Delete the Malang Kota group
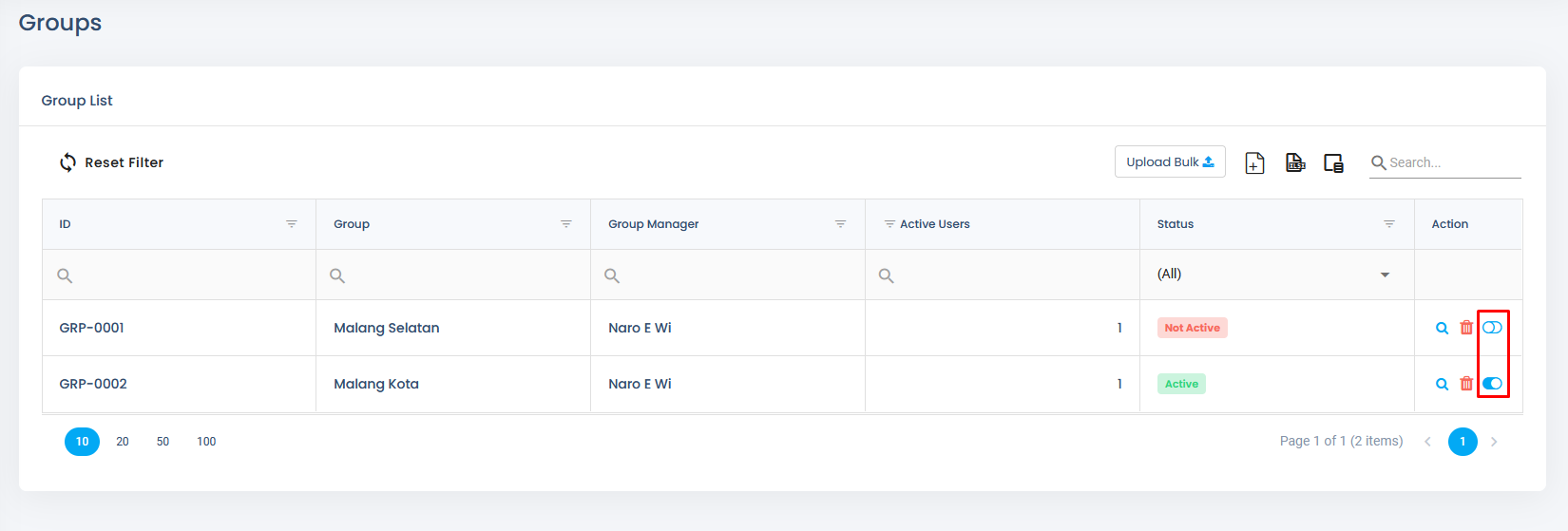The image size is (1568, 531). click(1466, 384)
